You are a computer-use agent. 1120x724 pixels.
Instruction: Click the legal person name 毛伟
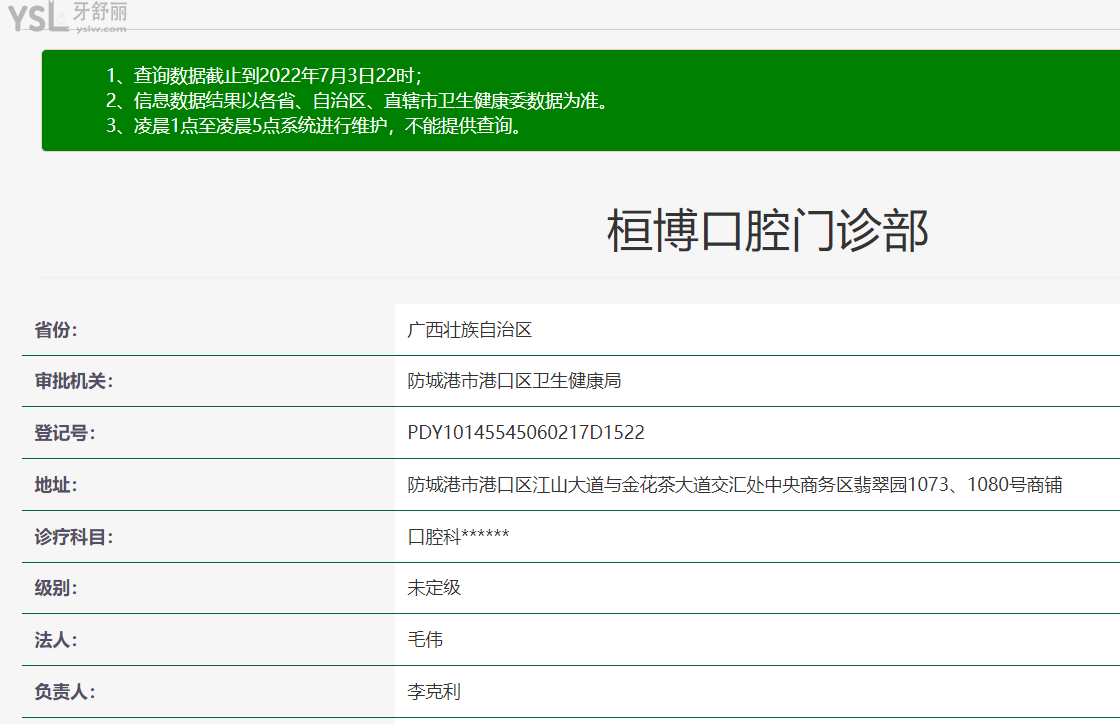click(x=425, y=640)
